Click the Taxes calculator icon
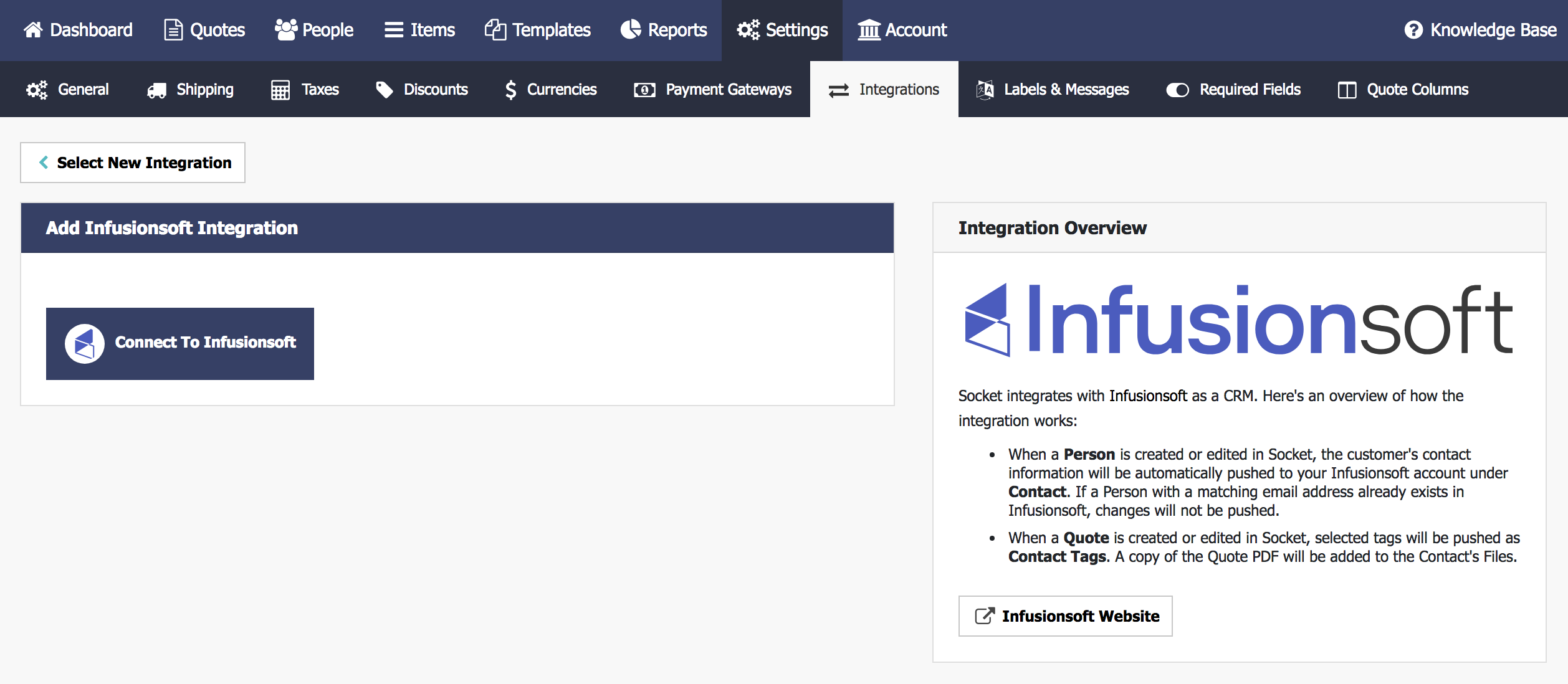This screenshot has width=1568, height=684. 280,90
